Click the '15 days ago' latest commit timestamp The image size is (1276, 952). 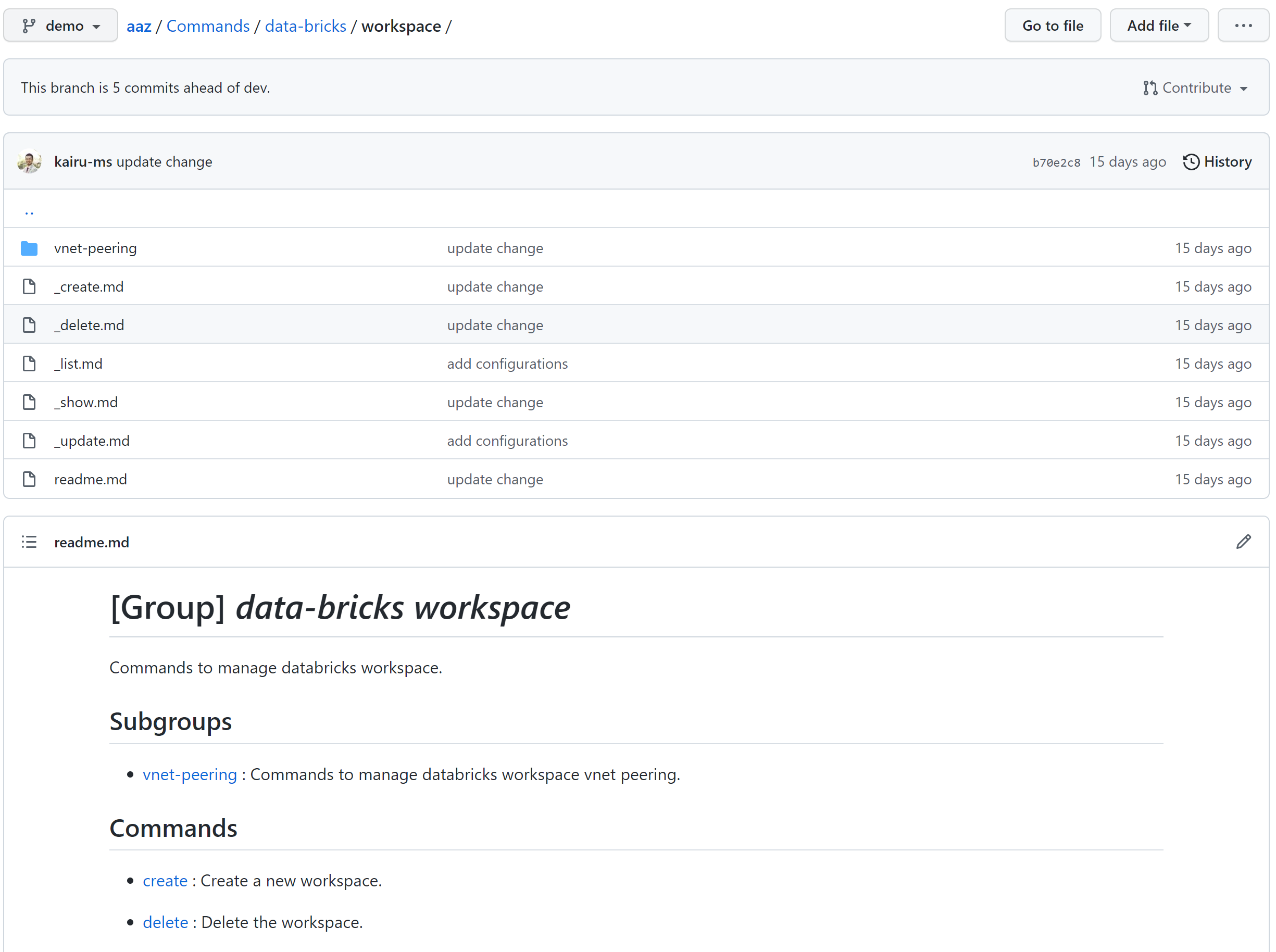(x=1127, y=162)
